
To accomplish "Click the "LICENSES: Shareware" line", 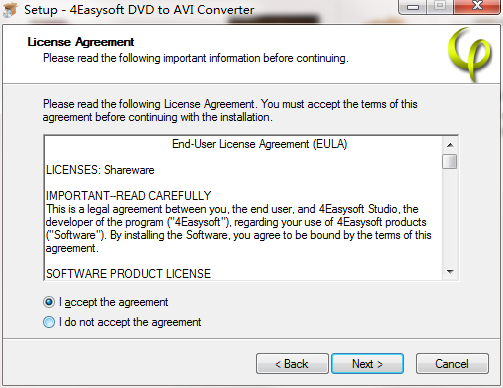I will point(100,170).
